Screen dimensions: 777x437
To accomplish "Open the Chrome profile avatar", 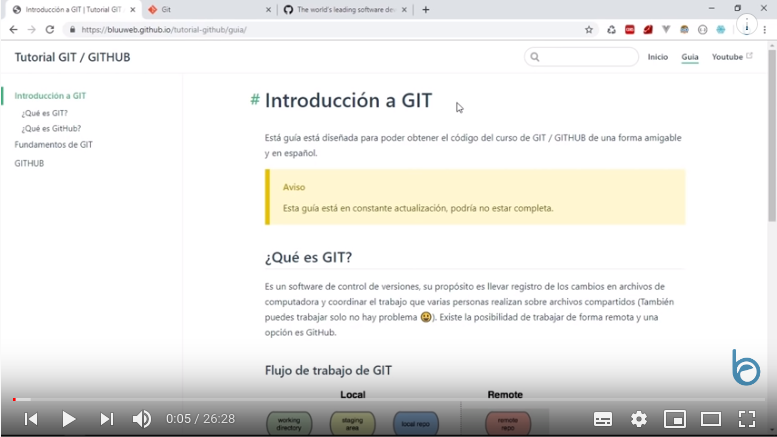I will 746,25.
